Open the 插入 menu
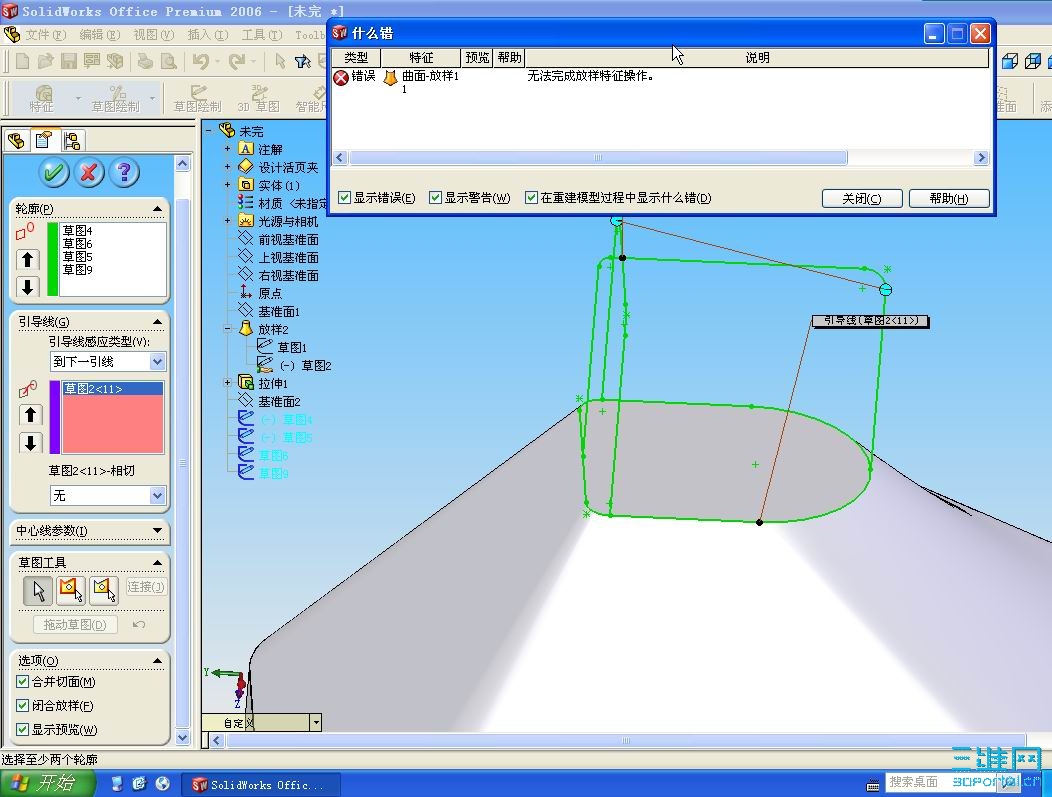 pyautogui.click(x=208, y=34)
